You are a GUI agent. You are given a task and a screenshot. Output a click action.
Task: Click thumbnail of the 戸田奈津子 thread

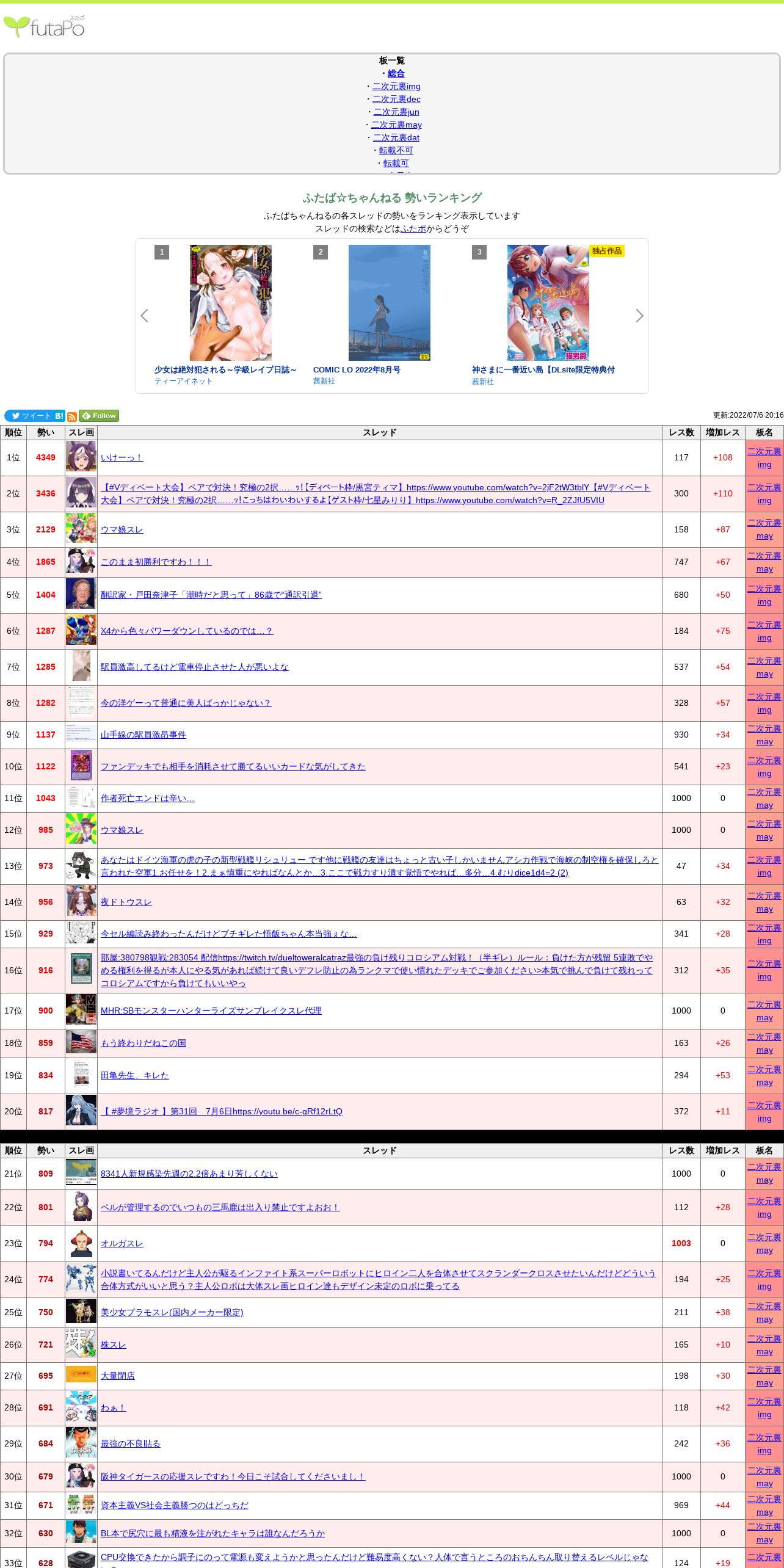pos(81,594)
